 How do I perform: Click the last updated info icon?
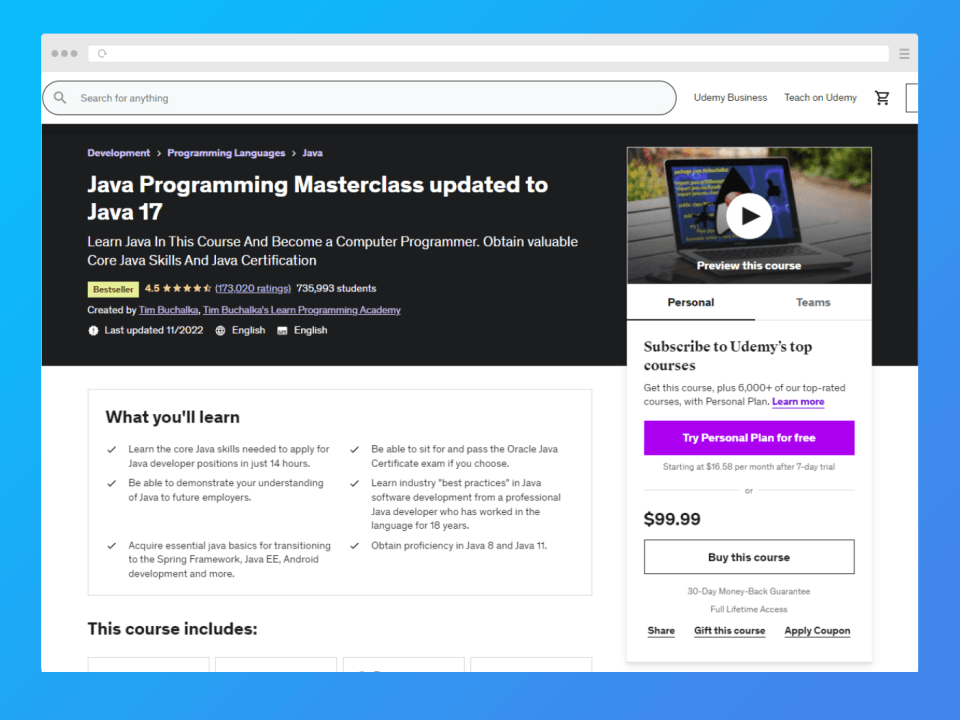pos(93,331)
